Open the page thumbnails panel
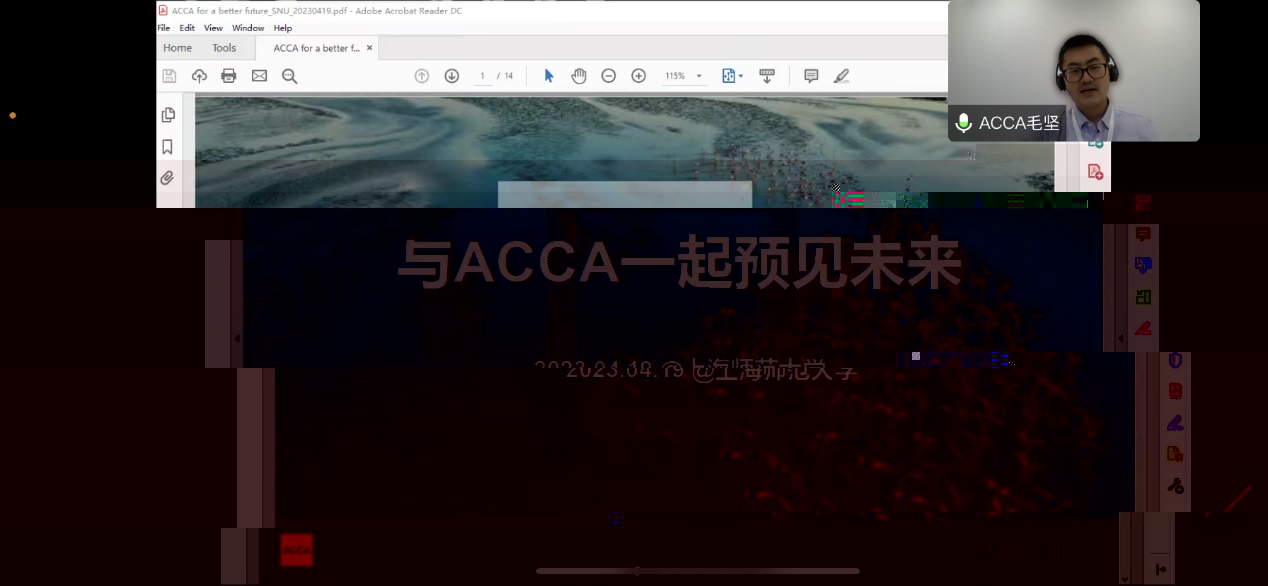Image resolution: width=1268 pixels, height=586 pixels. [168, 115]
